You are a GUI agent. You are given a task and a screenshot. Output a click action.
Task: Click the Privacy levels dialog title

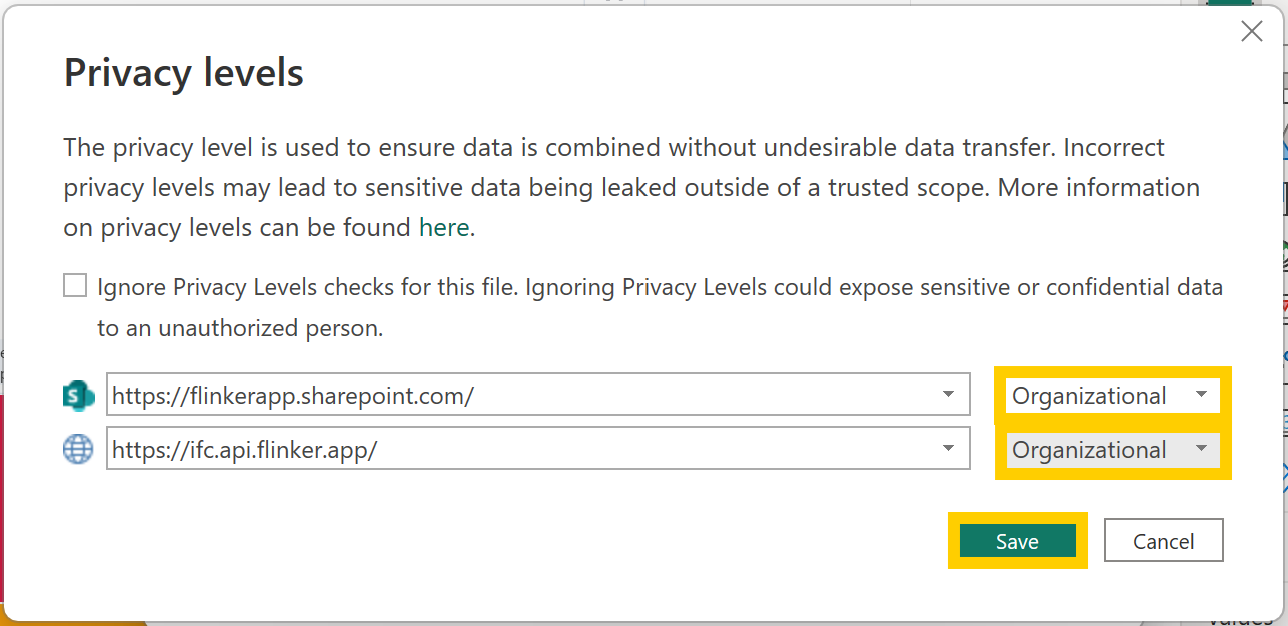(x=183, y=71)
